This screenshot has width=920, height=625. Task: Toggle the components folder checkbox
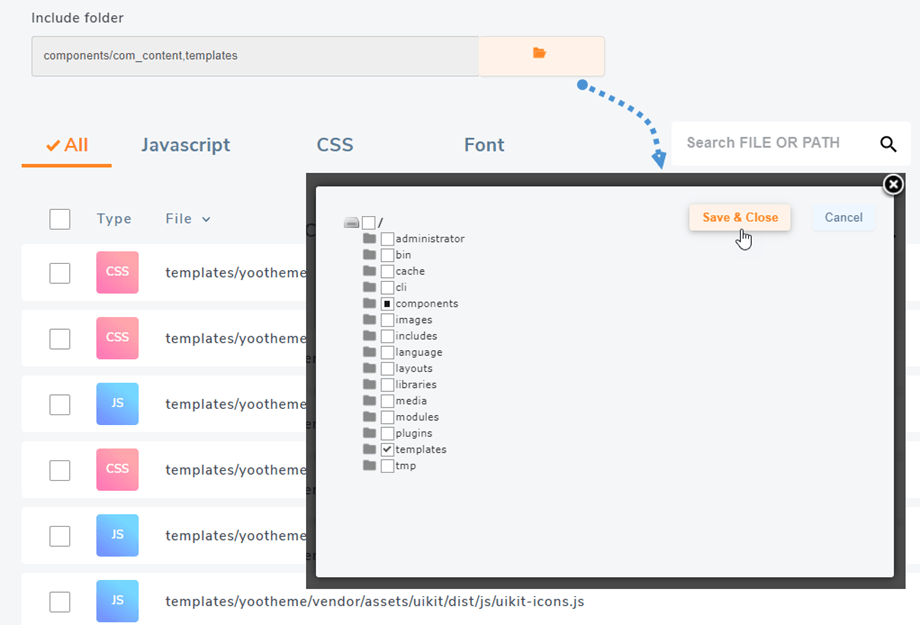click(x=387, y=304)
